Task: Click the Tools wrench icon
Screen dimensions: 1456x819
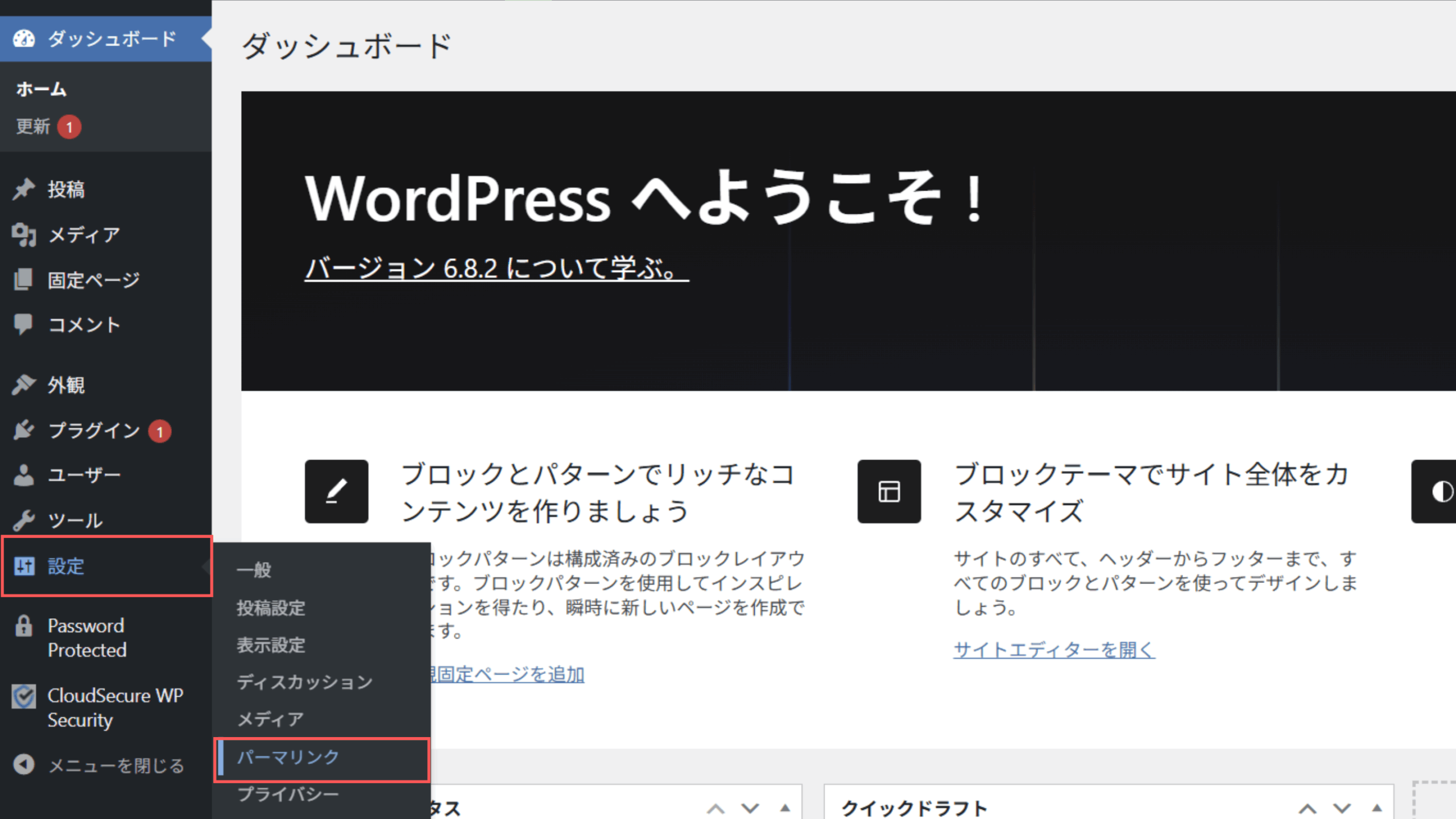Action: pyautogui.click(x=24, y=520)
